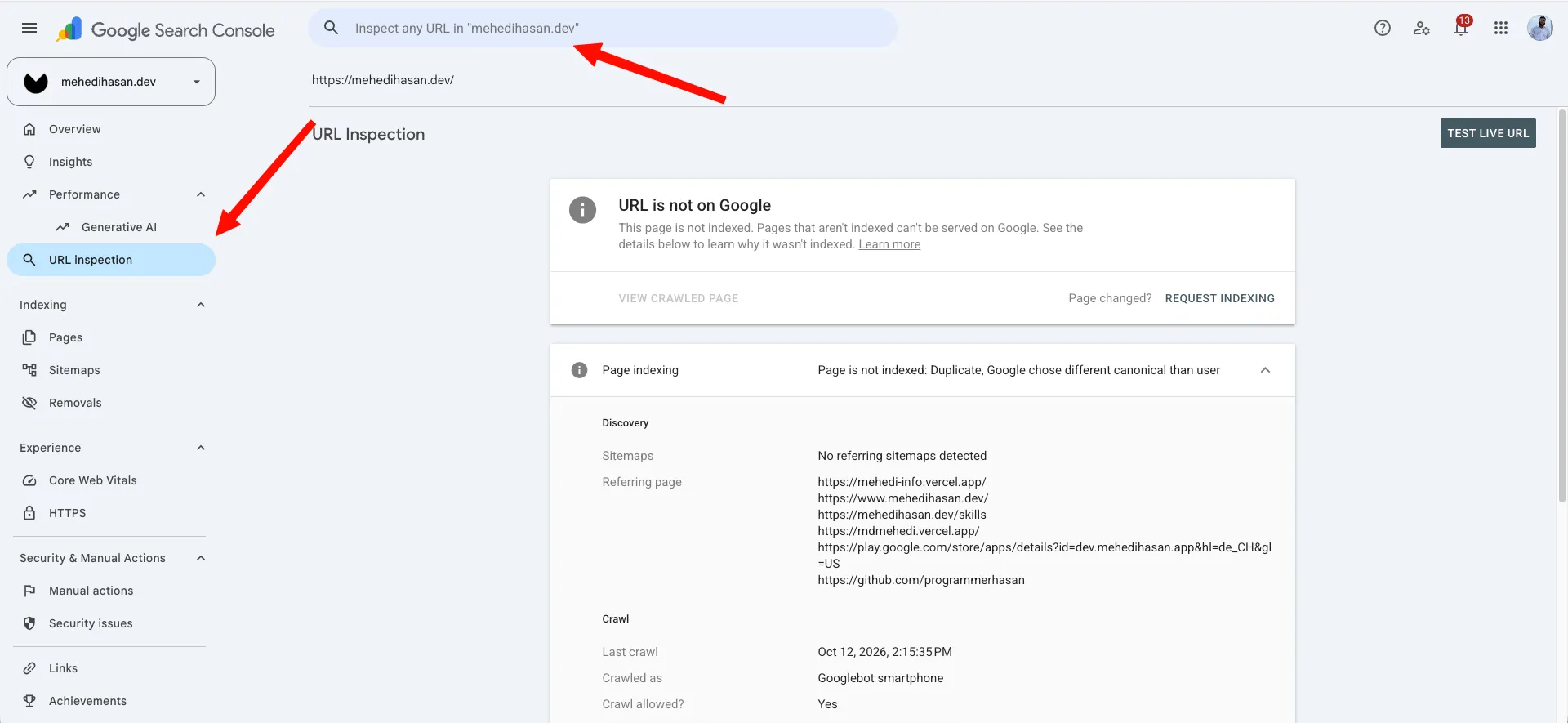
Task: Collapse the Experience section
Action: pyautogui.click(x=201, y=448)
